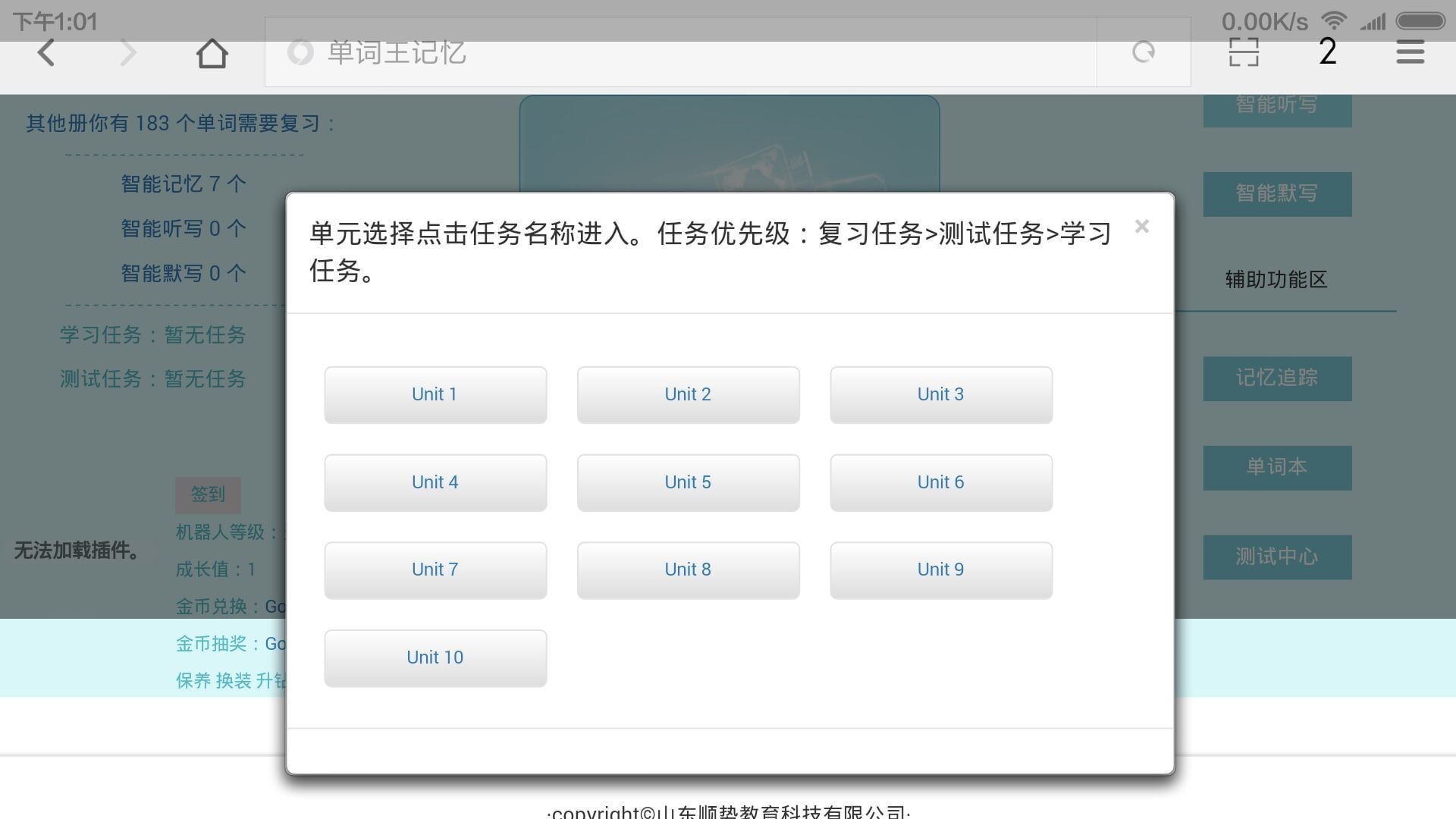1456x819 pixels.
Task: Select Unit 10 from unit selector
Action: coord(434,658)
